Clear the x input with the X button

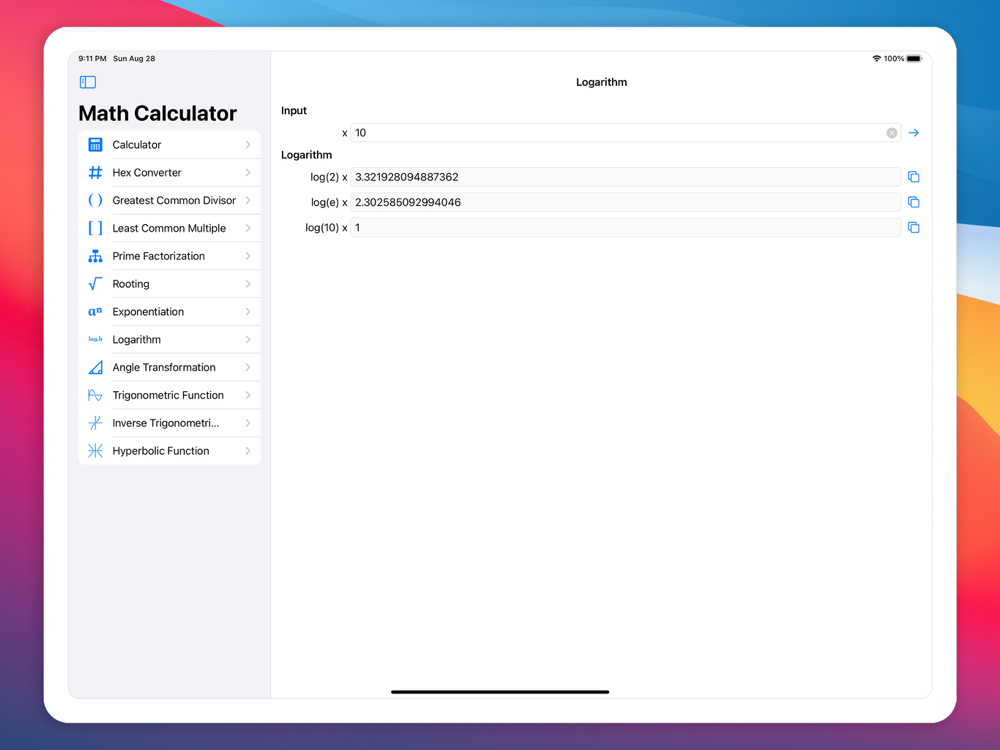pos(892,133)
